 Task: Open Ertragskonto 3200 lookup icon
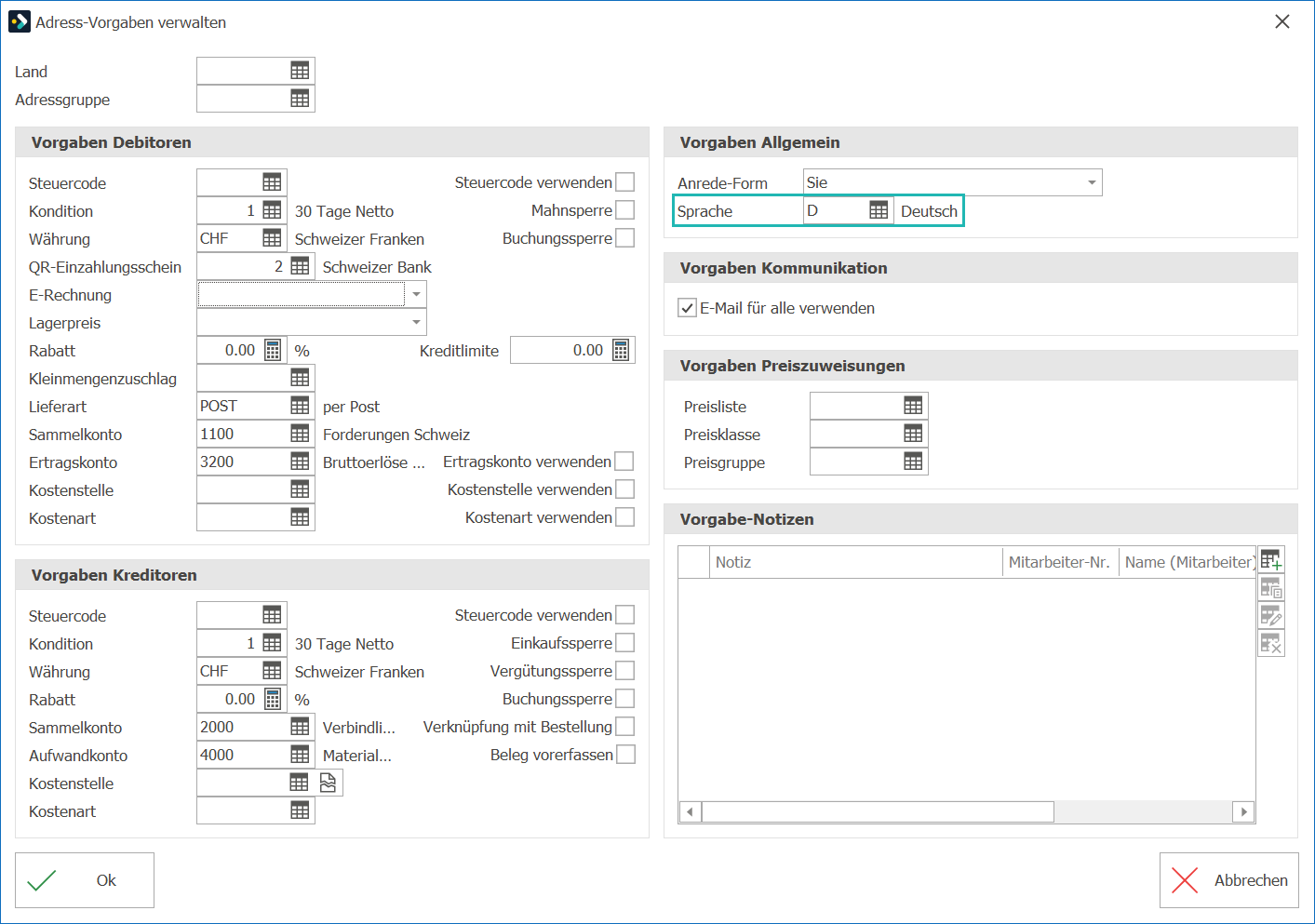[x=300, y=462]
